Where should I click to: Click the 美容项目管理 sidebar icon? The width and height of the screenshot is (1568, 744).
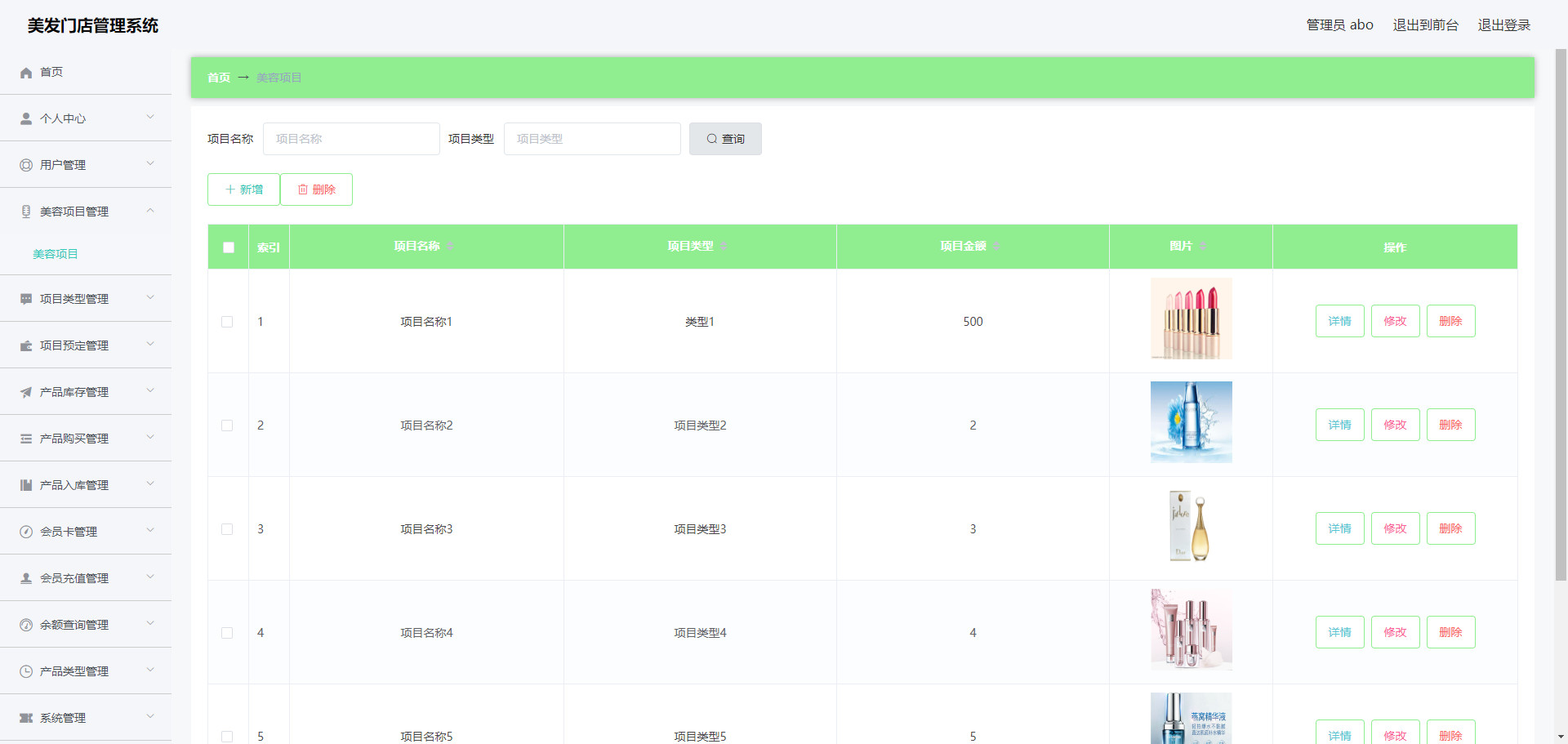coord(26,212)
